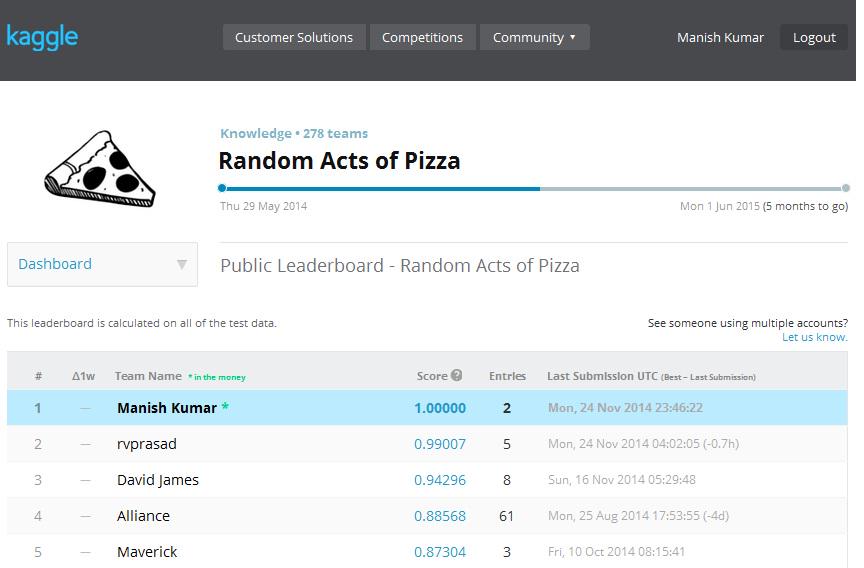The height and width of the screenshot is (568, 864).
Task: Click score 1.00000
Action: tap(440, 408)
